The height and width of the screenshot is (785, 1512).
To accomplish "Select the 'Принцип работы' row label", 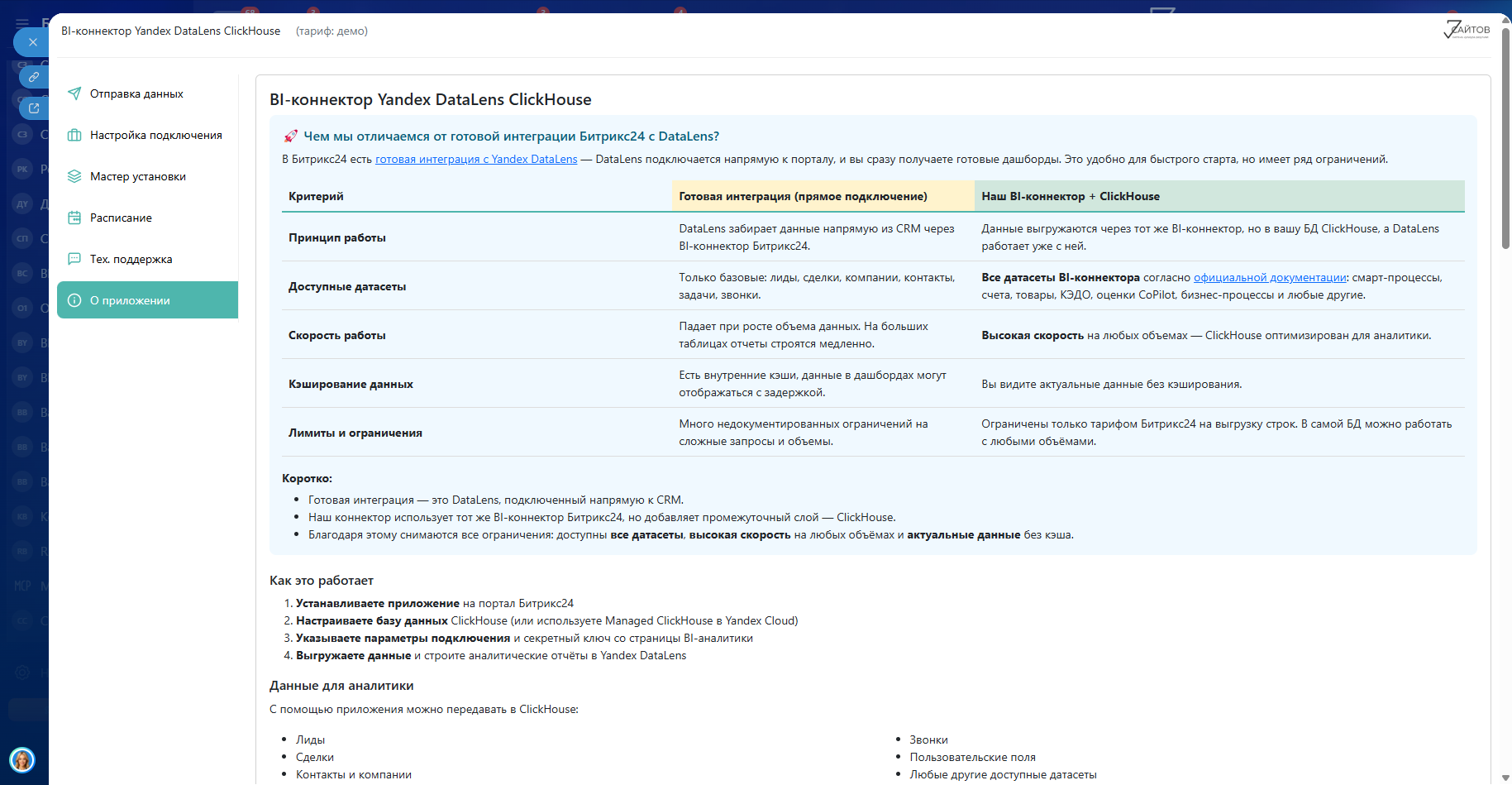I will (x=337, y=237).
